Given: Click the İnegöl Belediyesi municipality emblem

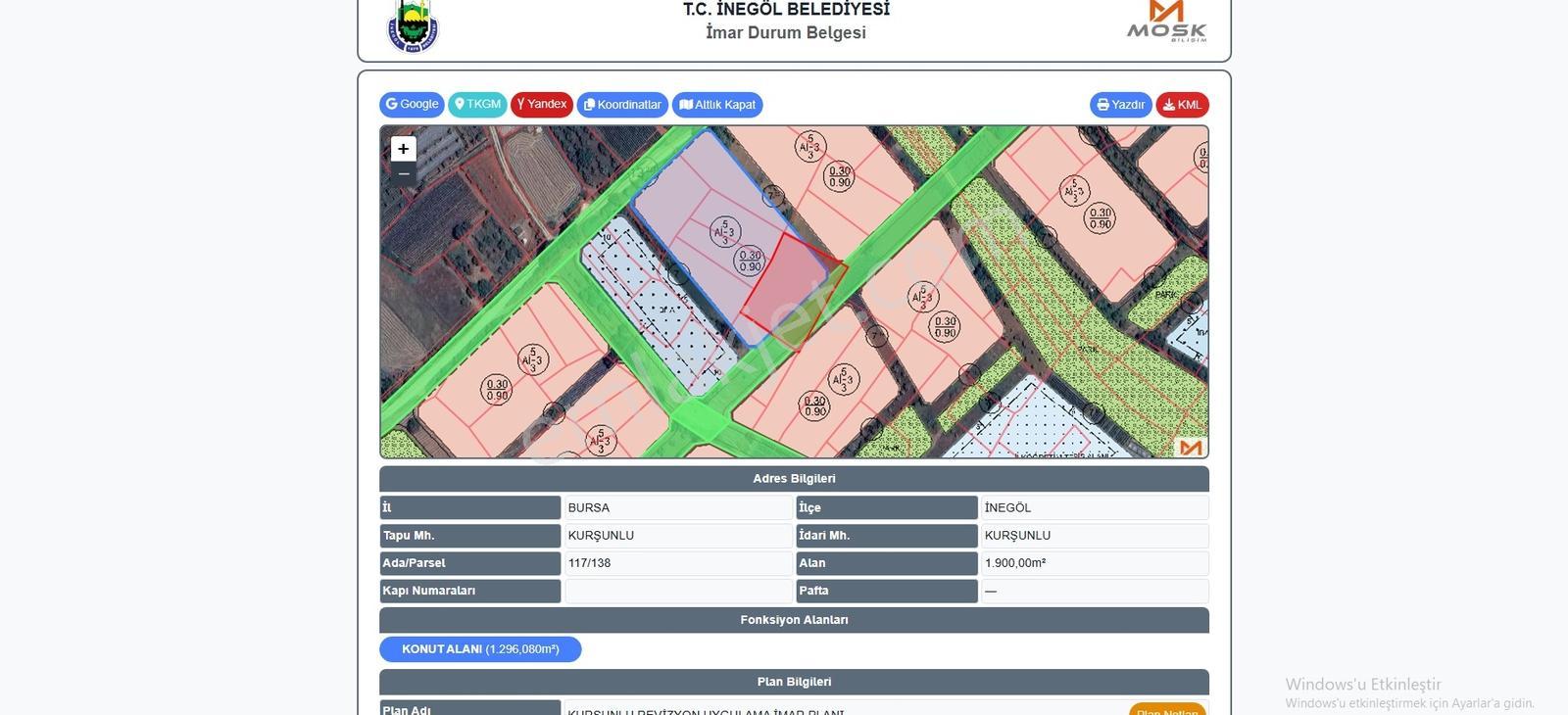Looking at the screenshot, I should click(414, 25).
